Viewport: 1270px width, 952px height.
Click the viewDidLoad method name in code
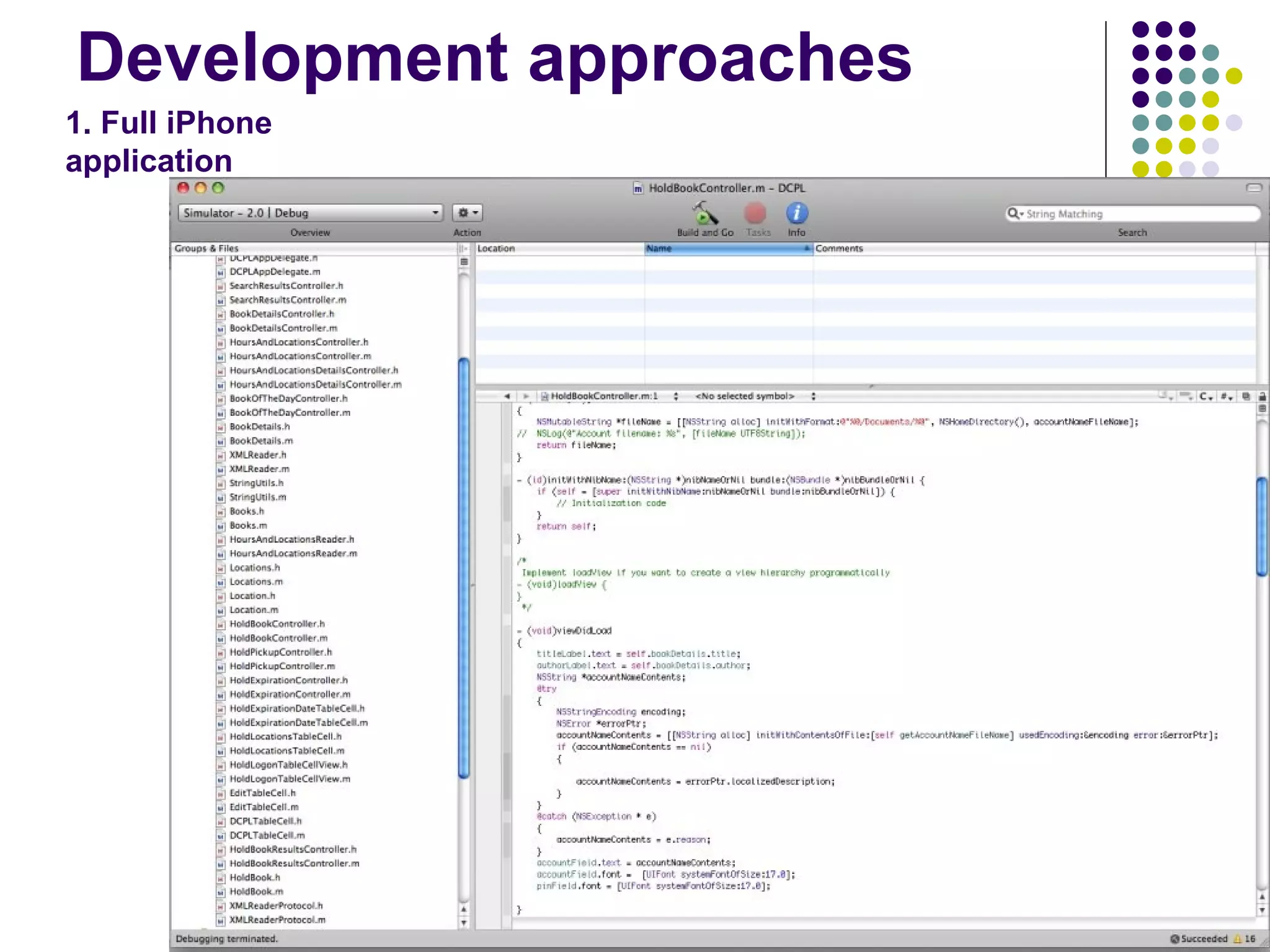(x=584, y=631)
